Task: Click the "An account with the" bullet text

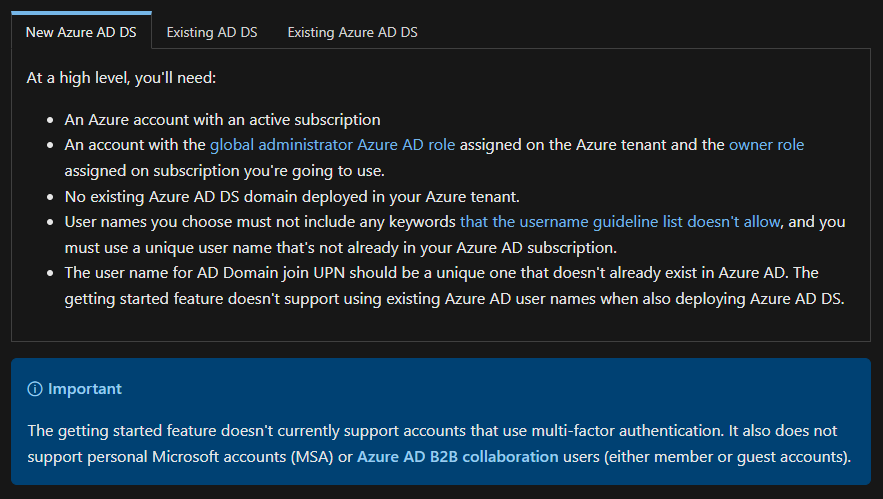Action: click(135, 145)
